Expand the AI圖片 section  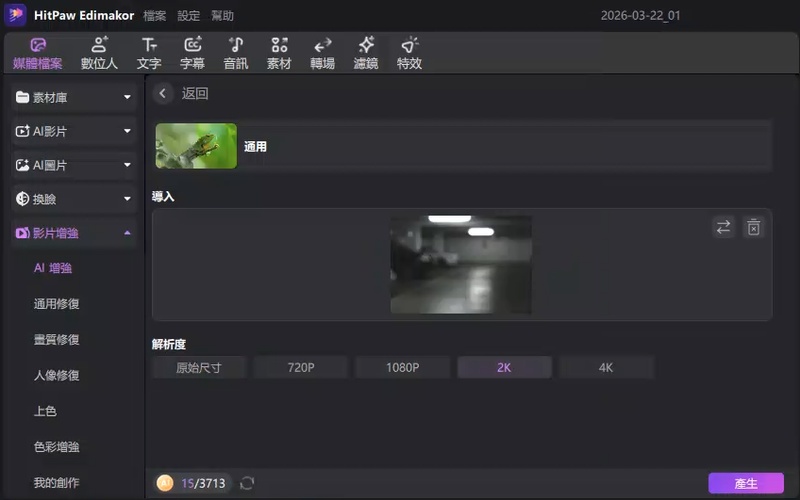(73, 165)
